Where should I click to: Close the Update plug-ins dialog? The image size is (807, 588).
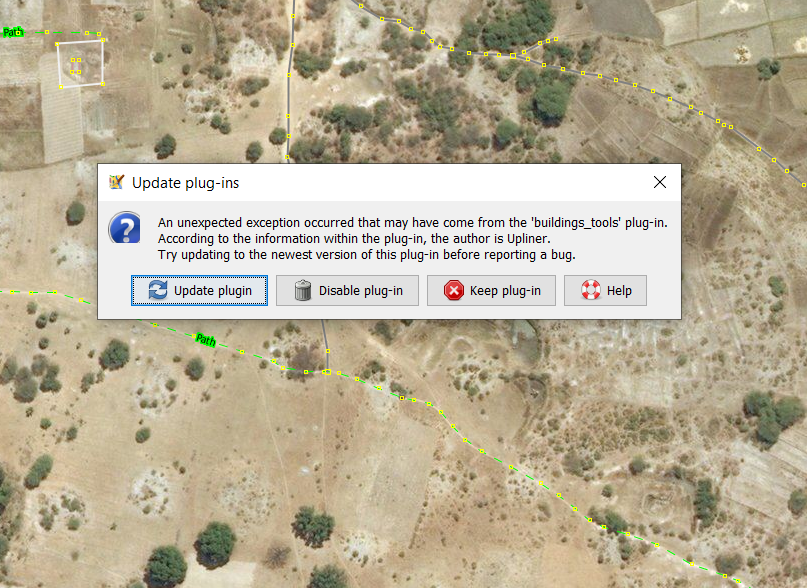(659, 182)
